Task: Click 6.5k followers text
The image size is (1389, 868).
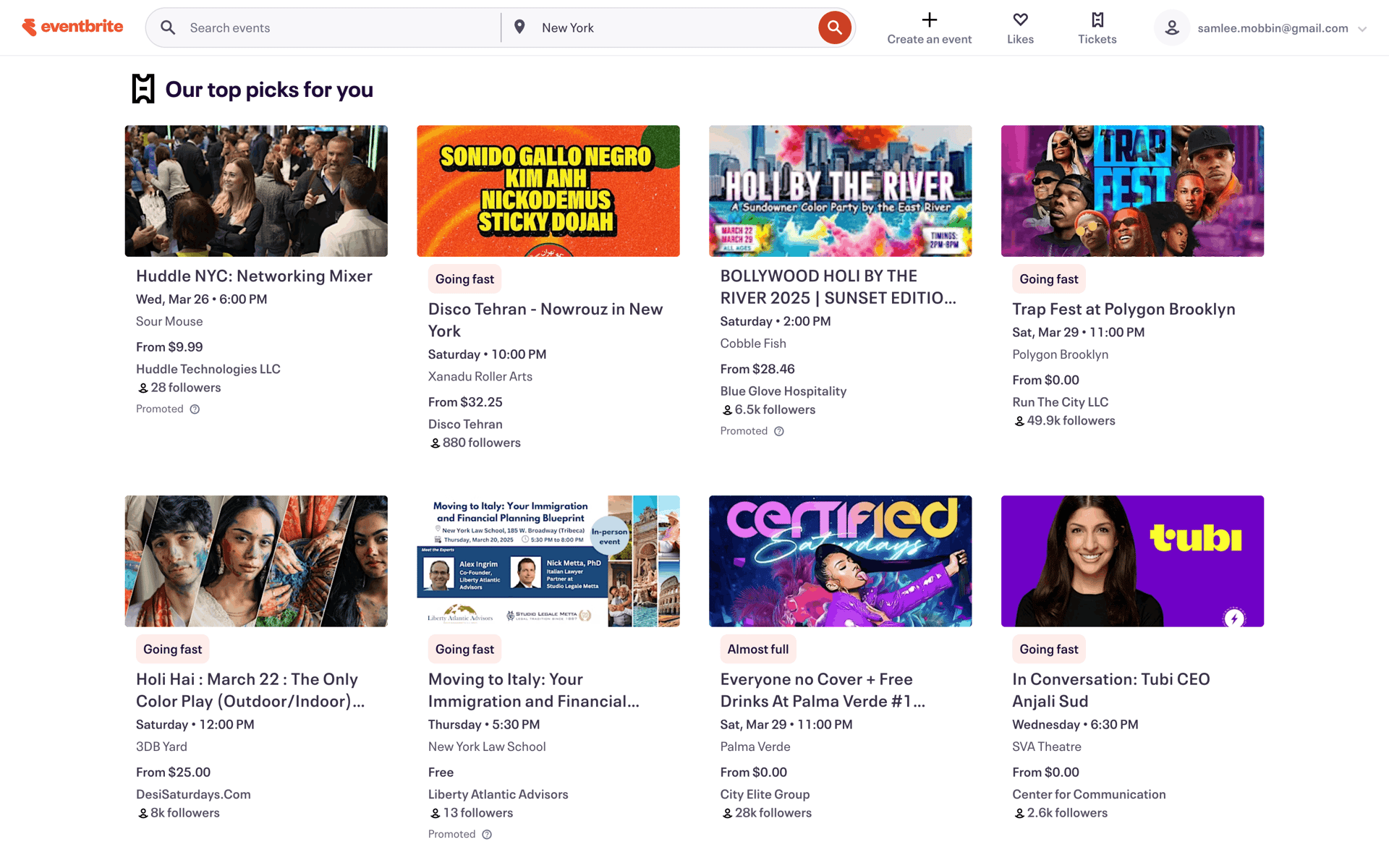Action: (775, 409)
